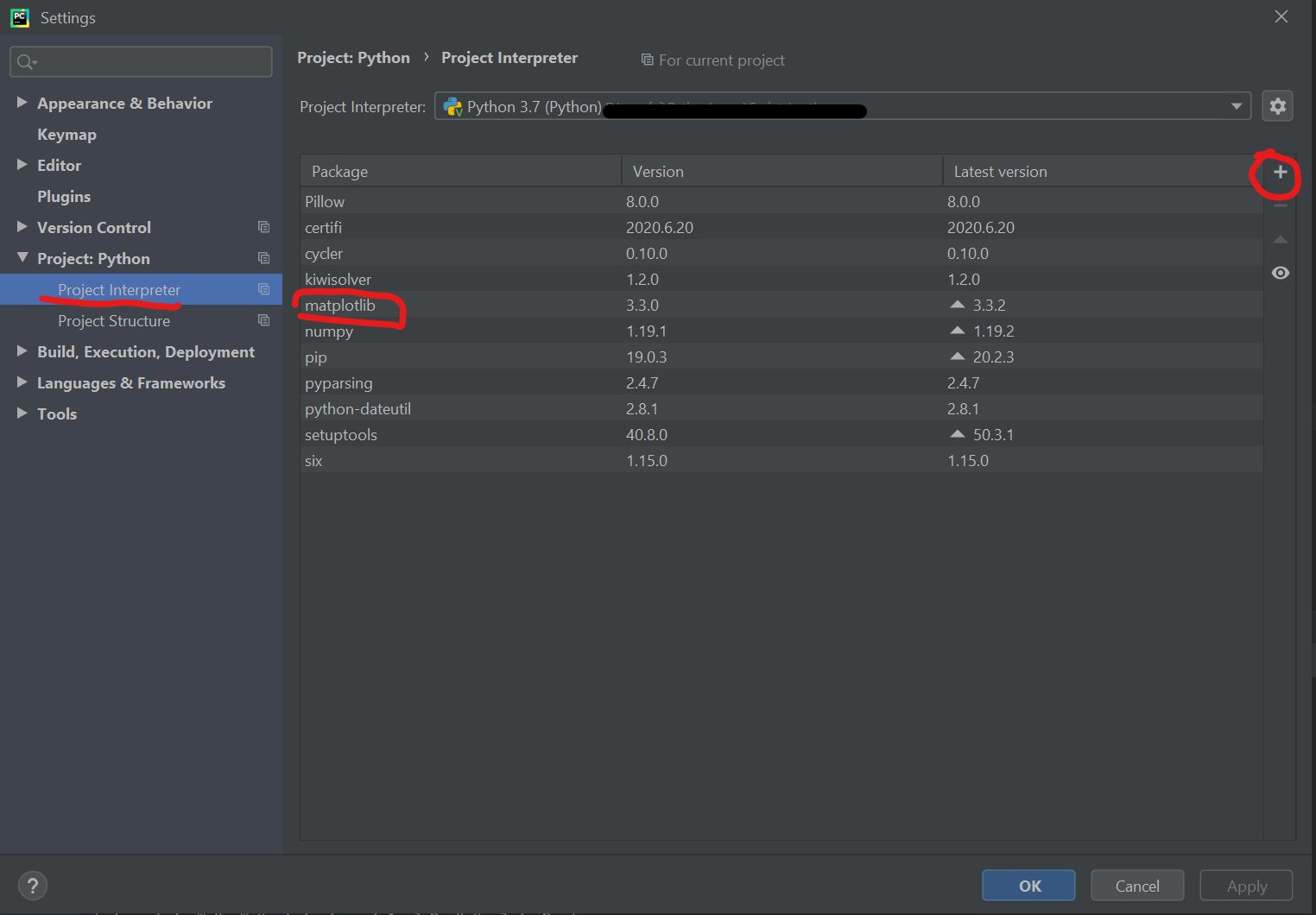Expand the Version Control section
The width and height of the screenshot is (1316, 915).
click(x=22, y=226)
